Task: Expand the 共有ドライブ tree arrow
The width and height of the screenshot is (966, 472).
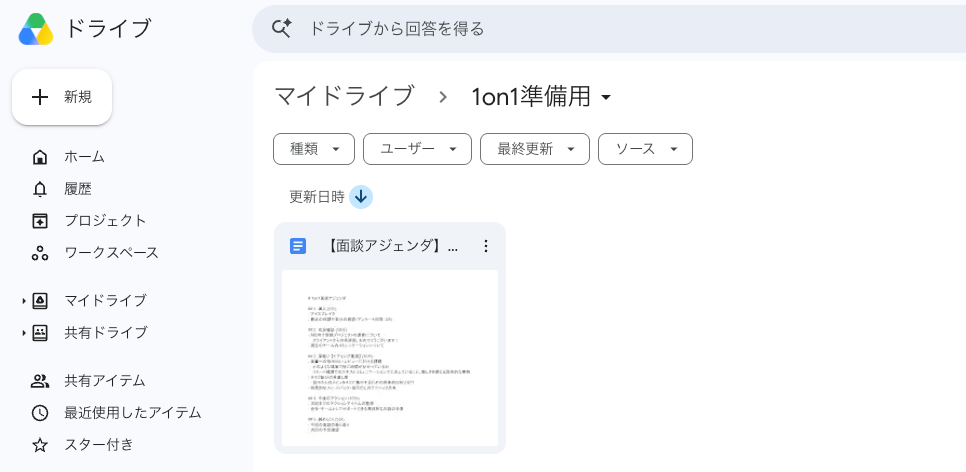Action: pyautogui.click(x=24, y=333)
